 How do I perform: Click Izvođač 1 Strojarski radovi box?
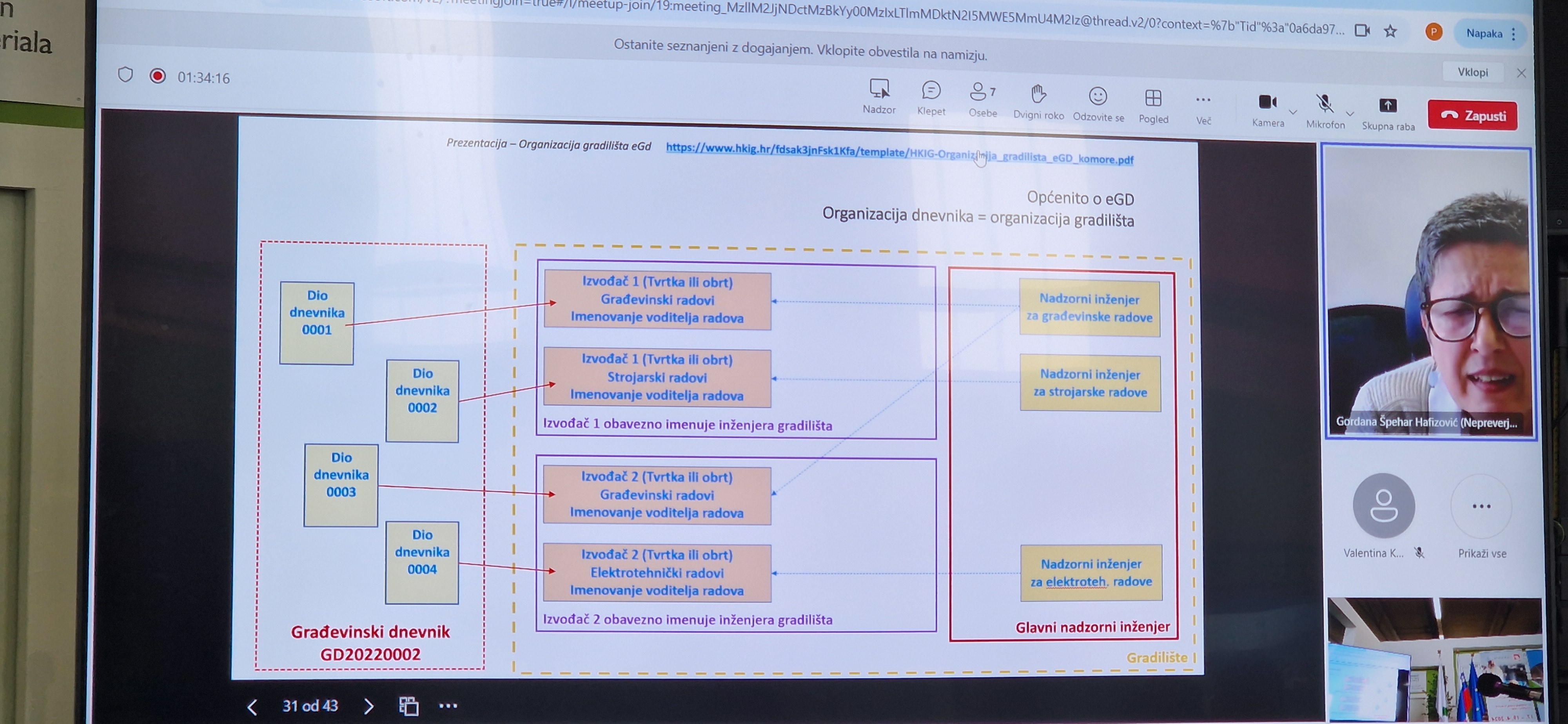[x=657, y=378]
